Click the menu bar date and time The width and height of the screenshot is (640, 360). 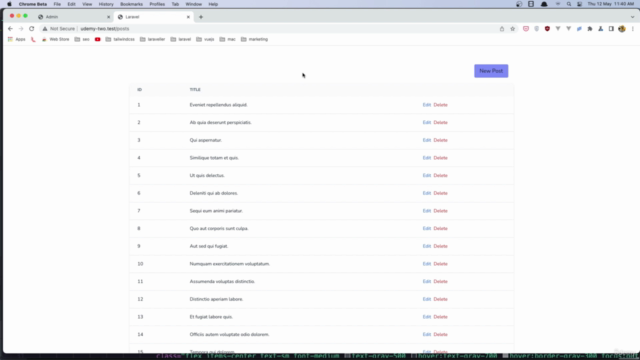click(x=611, y=4)
